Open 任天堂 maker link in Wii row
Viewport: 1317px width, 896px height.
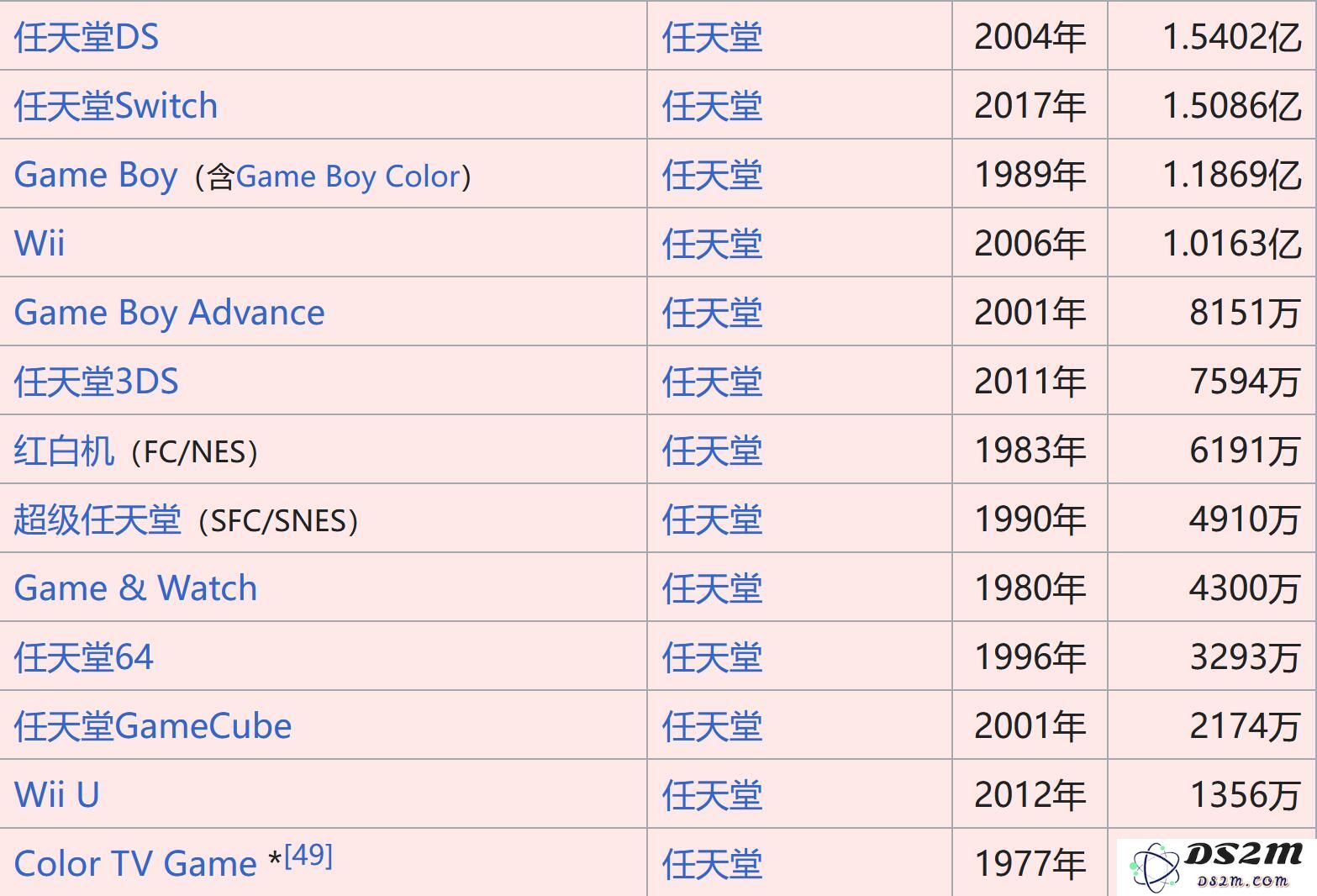pos(712,244)
